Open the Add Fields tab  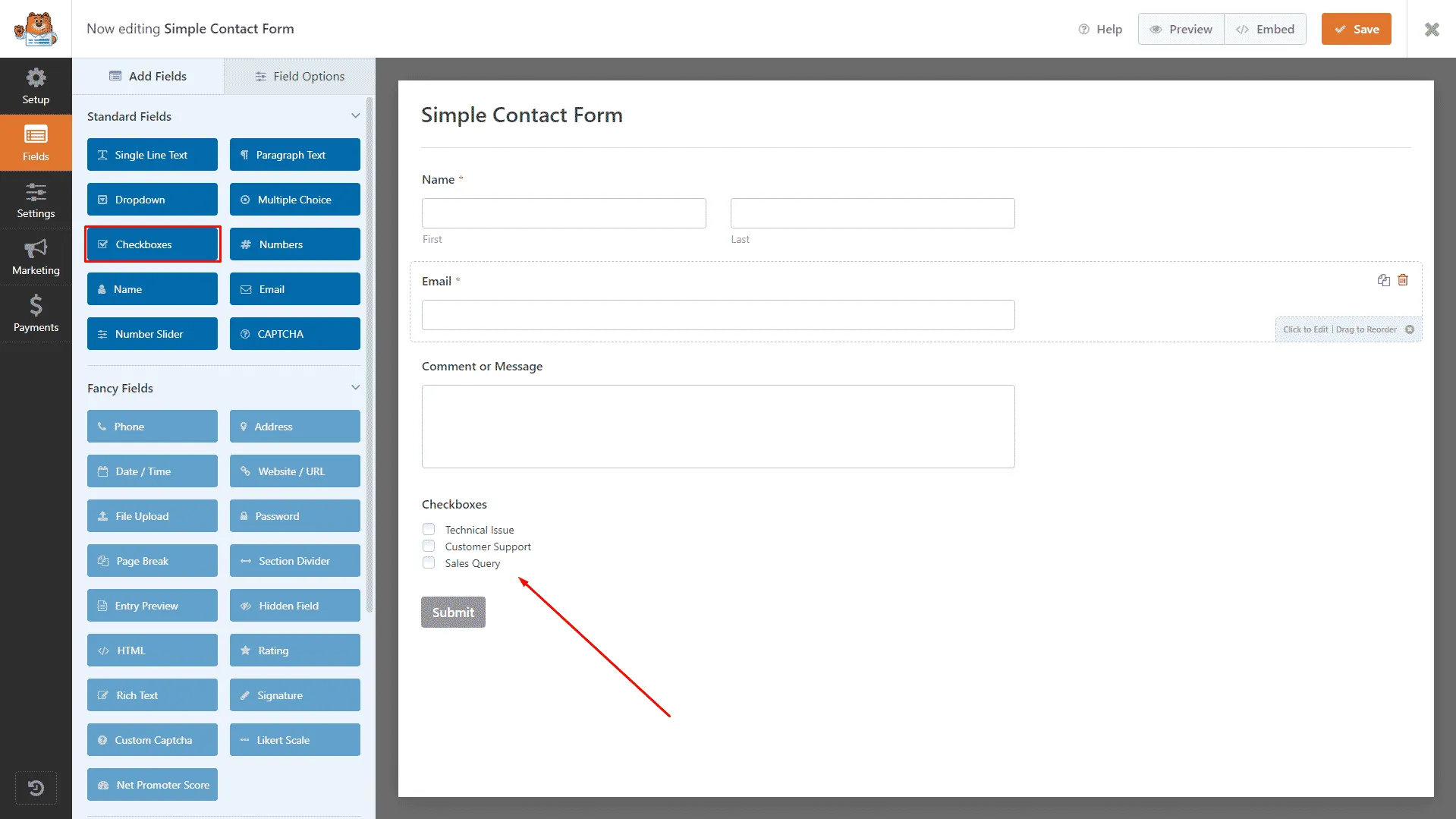coord(148,76)
